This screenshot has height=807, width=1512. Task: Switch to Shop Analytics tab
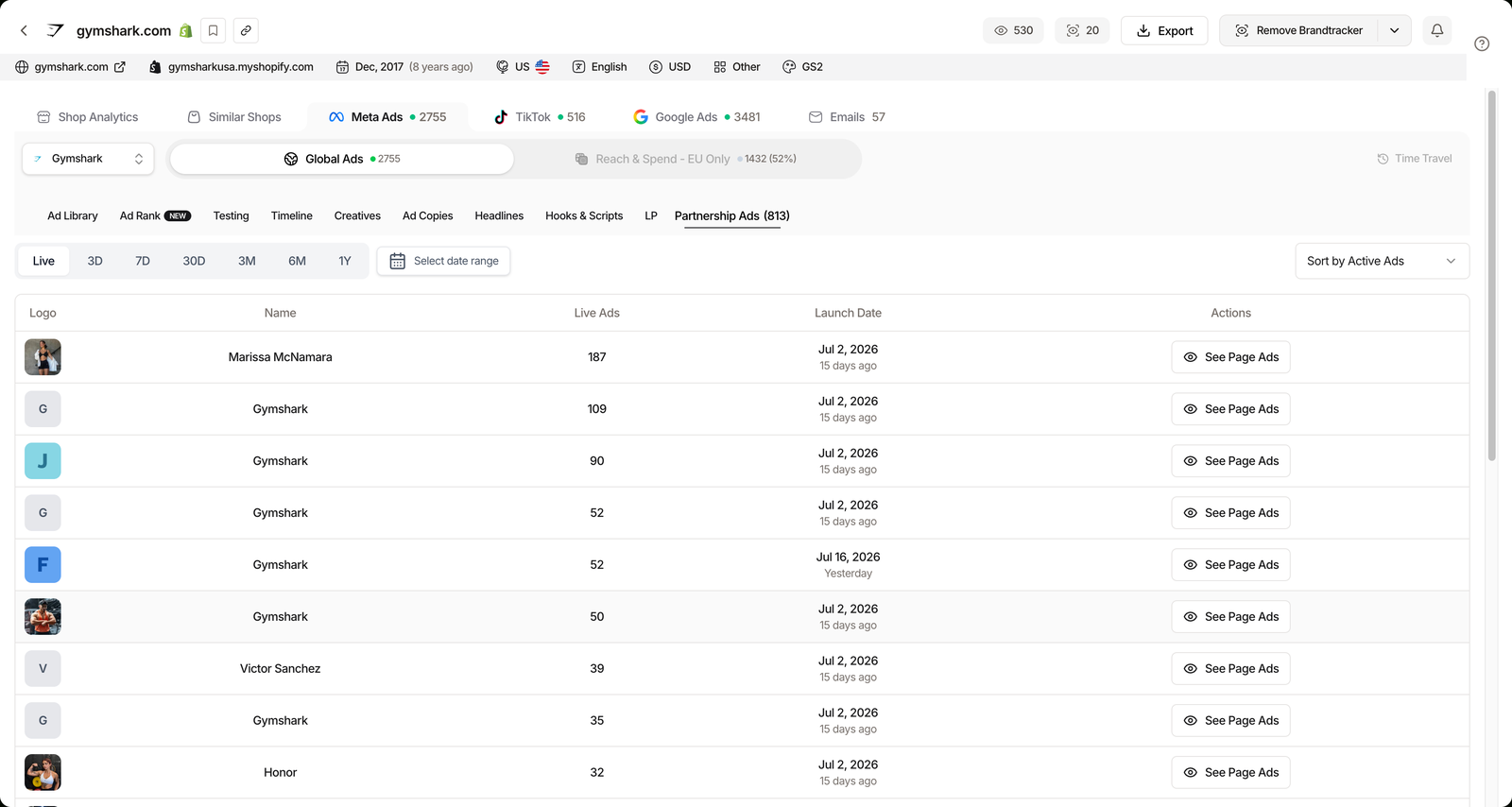88,117
